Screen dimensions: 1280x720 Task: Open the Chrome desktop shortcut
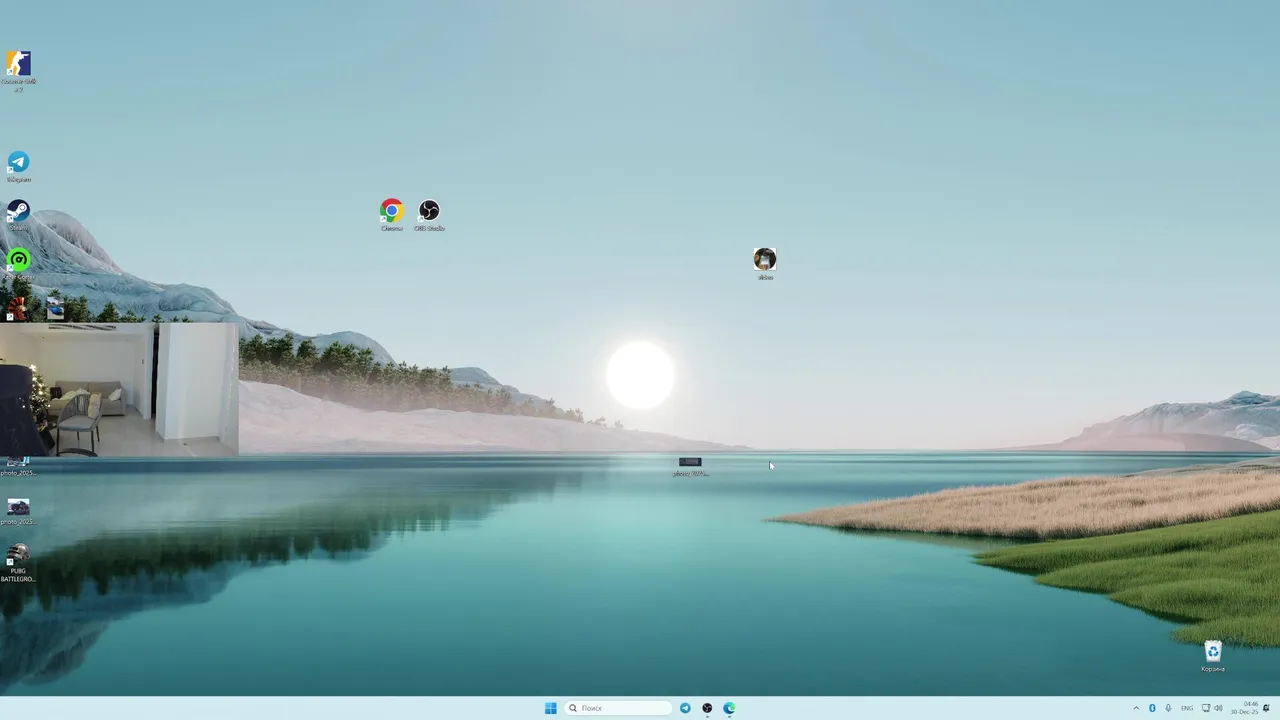pos(392,214)
